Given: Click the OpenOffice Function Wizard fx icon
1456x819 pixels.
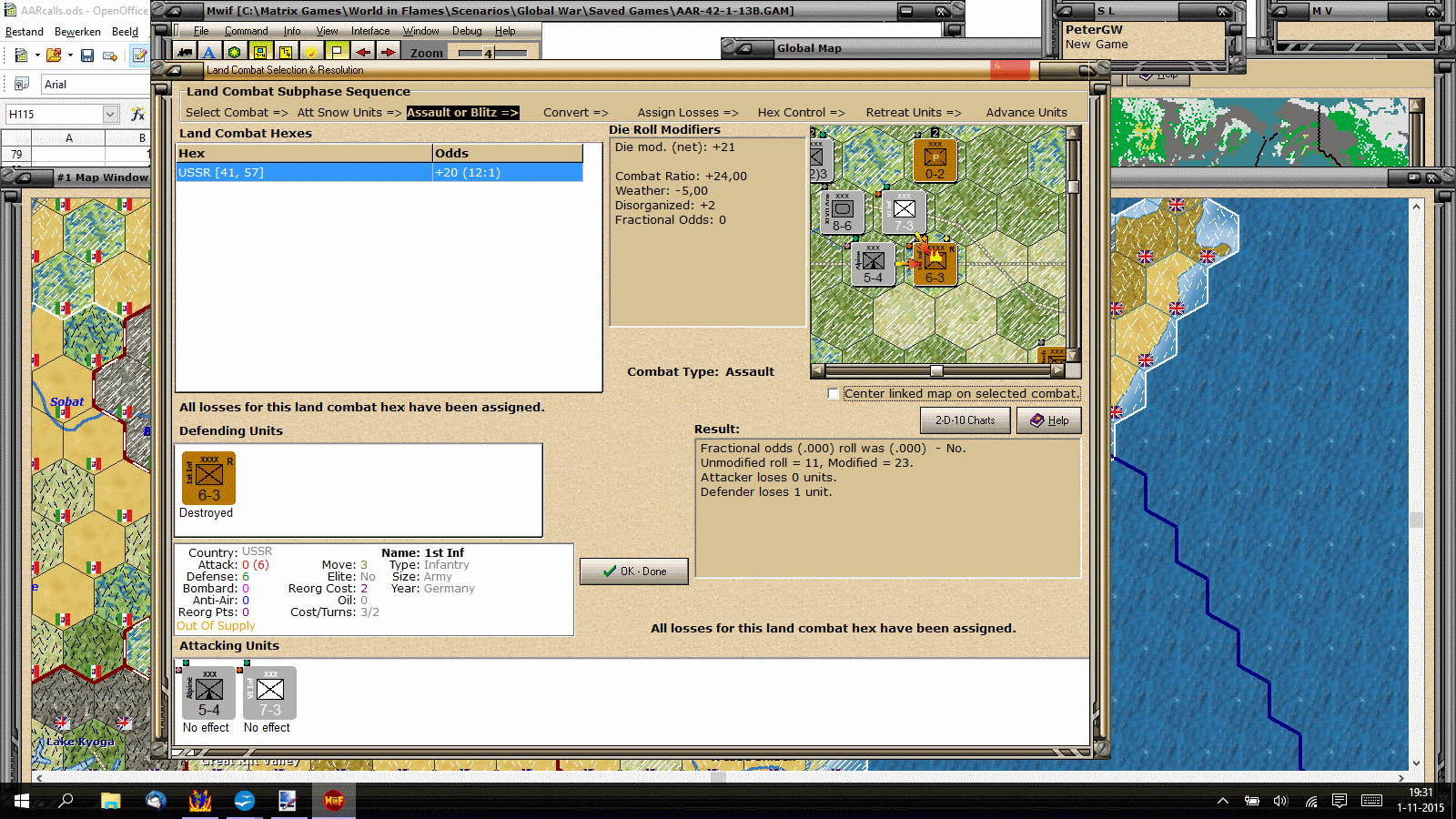Looking at the screenshot, I should 137,114.
